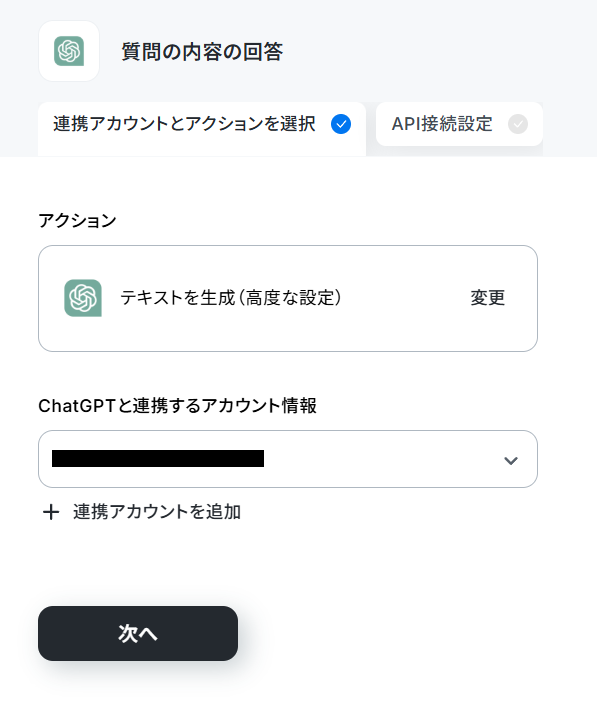Click the blue checkmark on the account selection tab
The width and height of the screenshot is (597, 720).
tap(341, 124)
